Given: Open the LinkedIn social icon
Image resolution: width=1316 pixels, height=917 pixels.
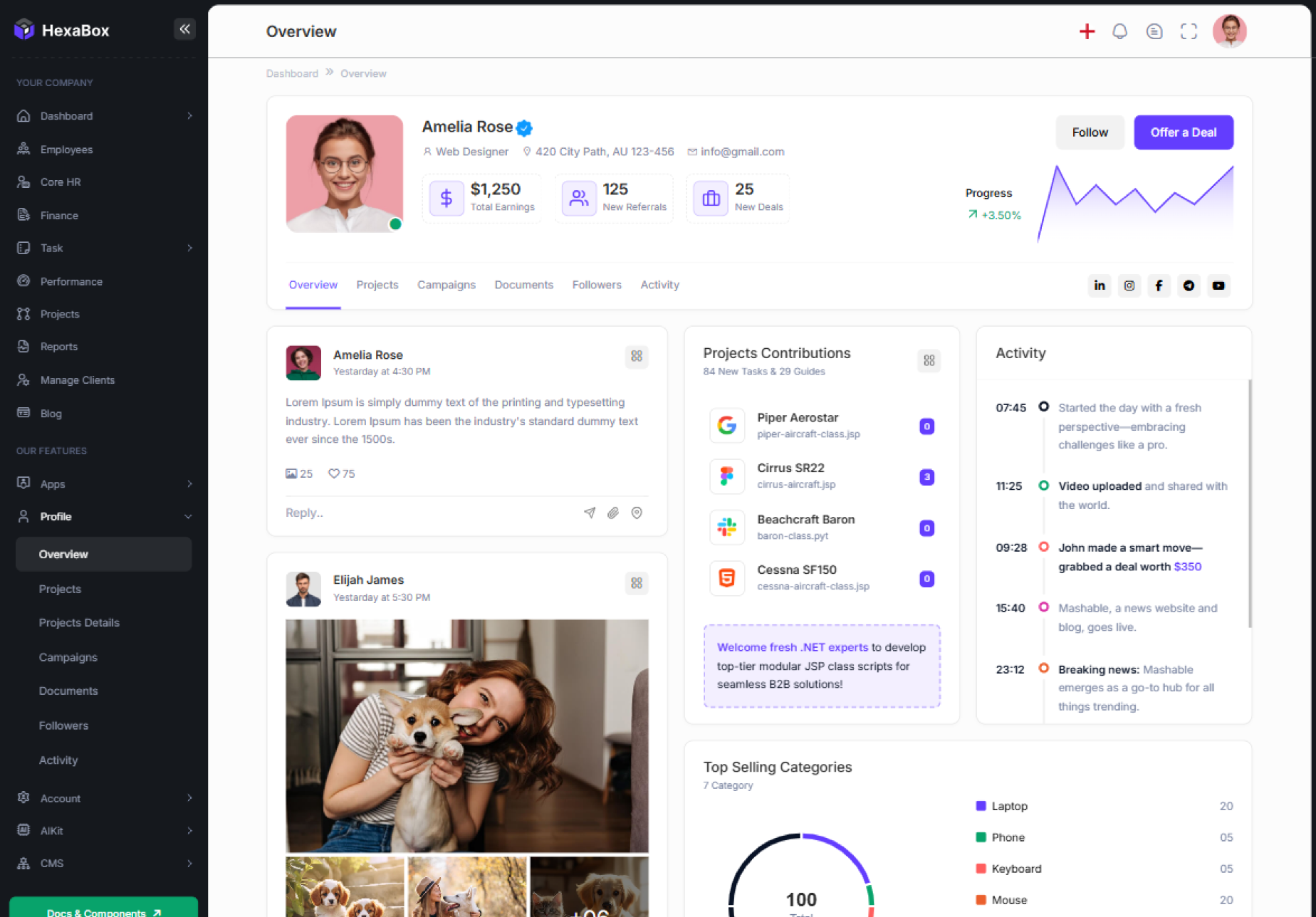Looking at the screenshot, I should (x=1100, y=285).
